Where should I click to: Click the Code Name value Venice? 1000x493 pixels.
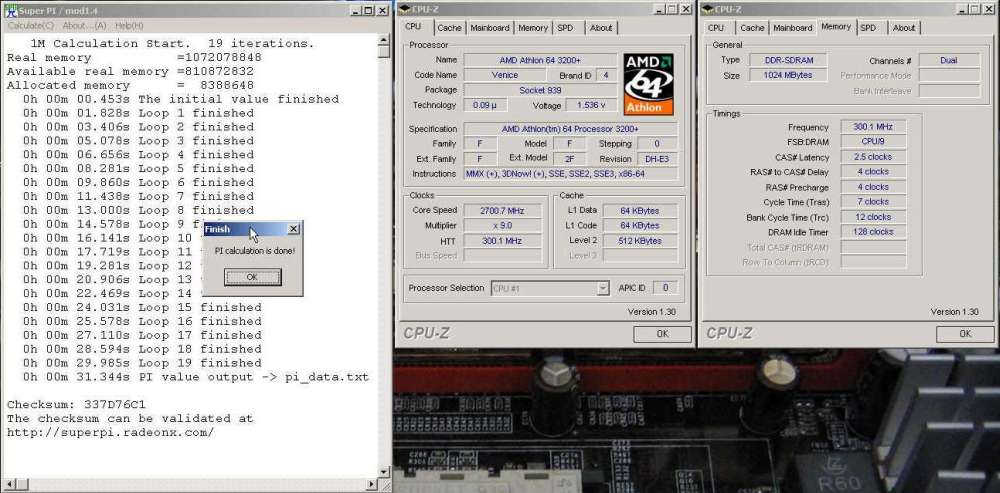click(x=505, y=75)
